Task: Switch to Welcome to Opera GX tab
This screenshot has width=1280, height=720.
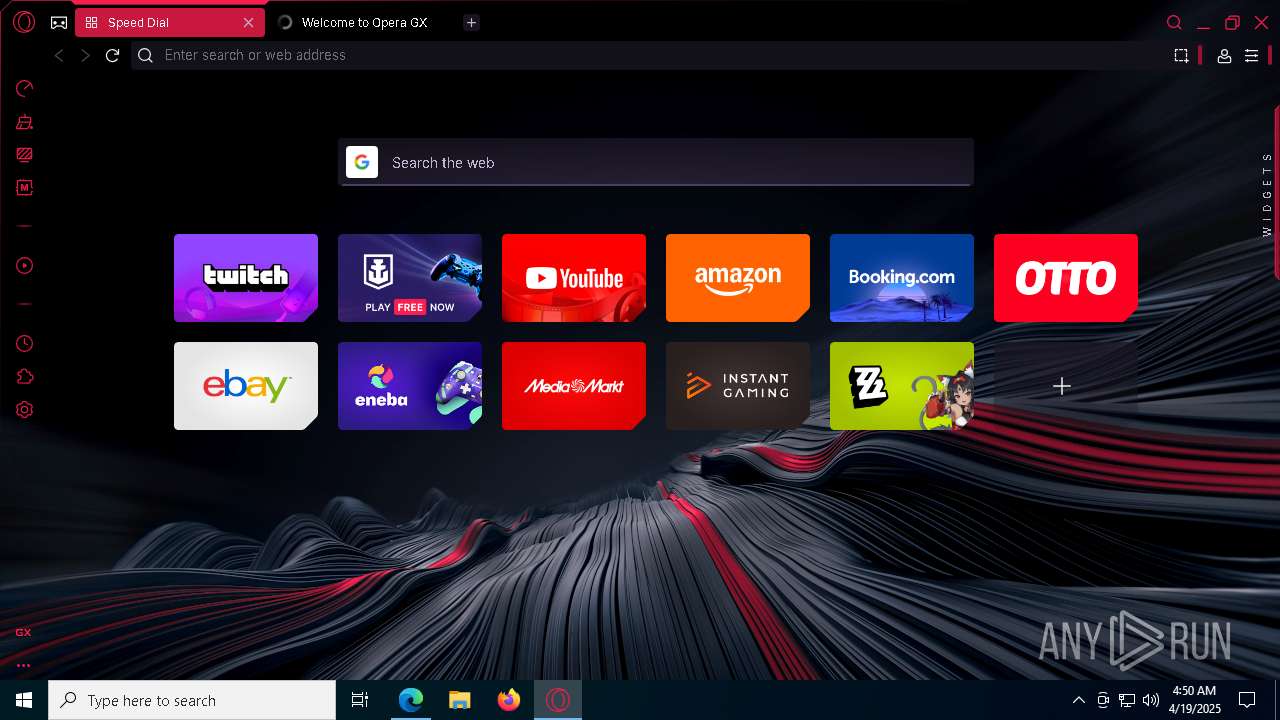Action: (x=364, y=22)
